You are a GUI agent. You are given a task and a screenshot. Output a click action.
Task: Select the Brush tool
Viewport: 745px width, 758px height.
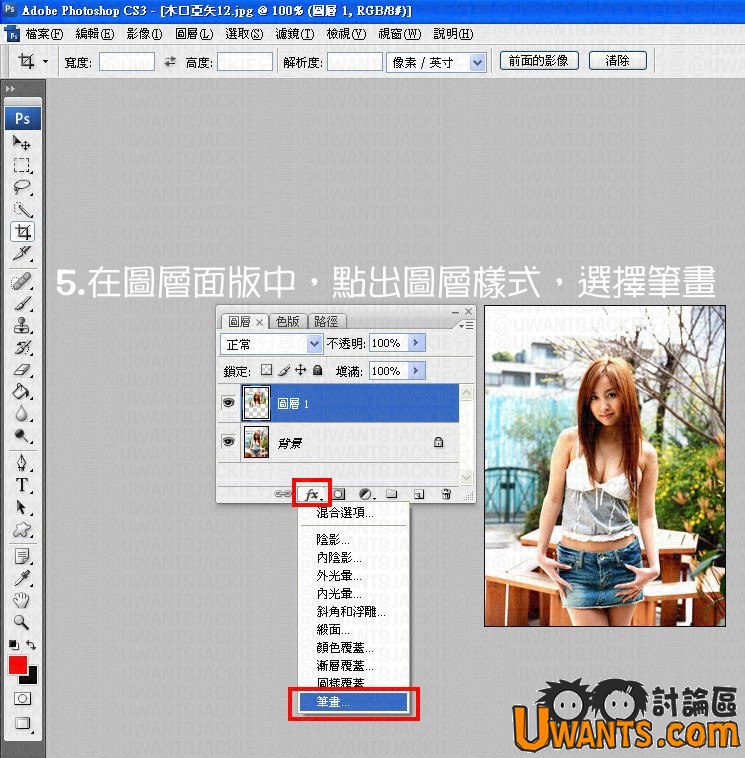coord(21,304)
